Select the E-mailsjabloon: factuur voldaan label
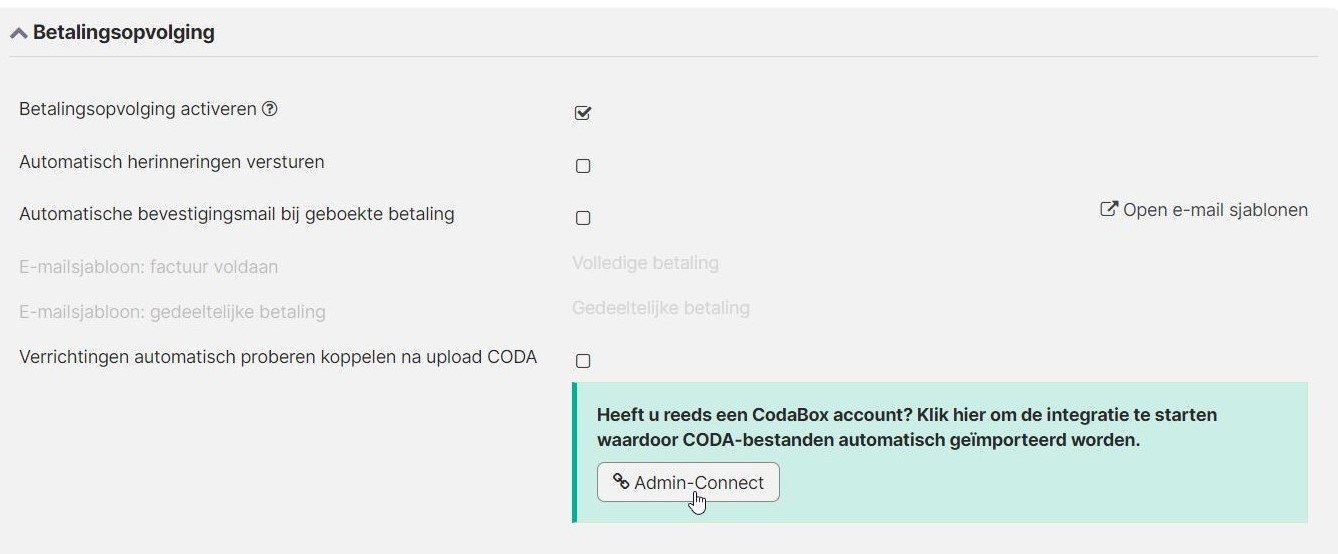 click(x=148, y=267)
